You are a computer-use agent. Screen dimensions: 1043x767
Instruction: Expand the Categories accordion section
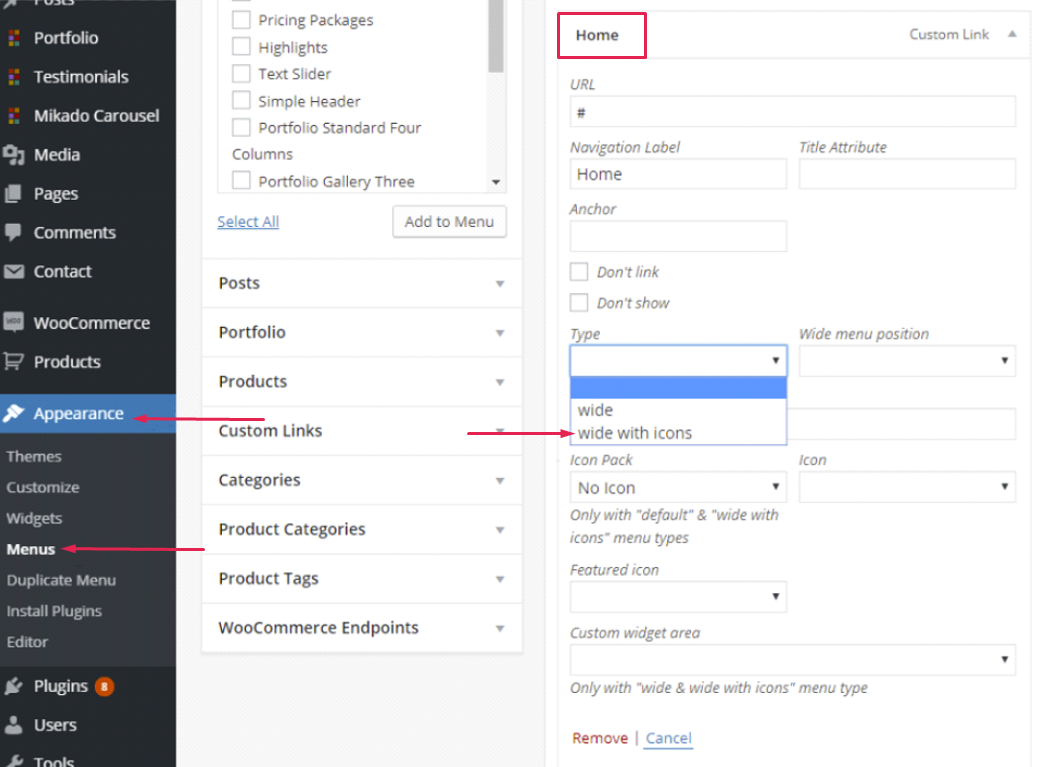click(361, 480)
